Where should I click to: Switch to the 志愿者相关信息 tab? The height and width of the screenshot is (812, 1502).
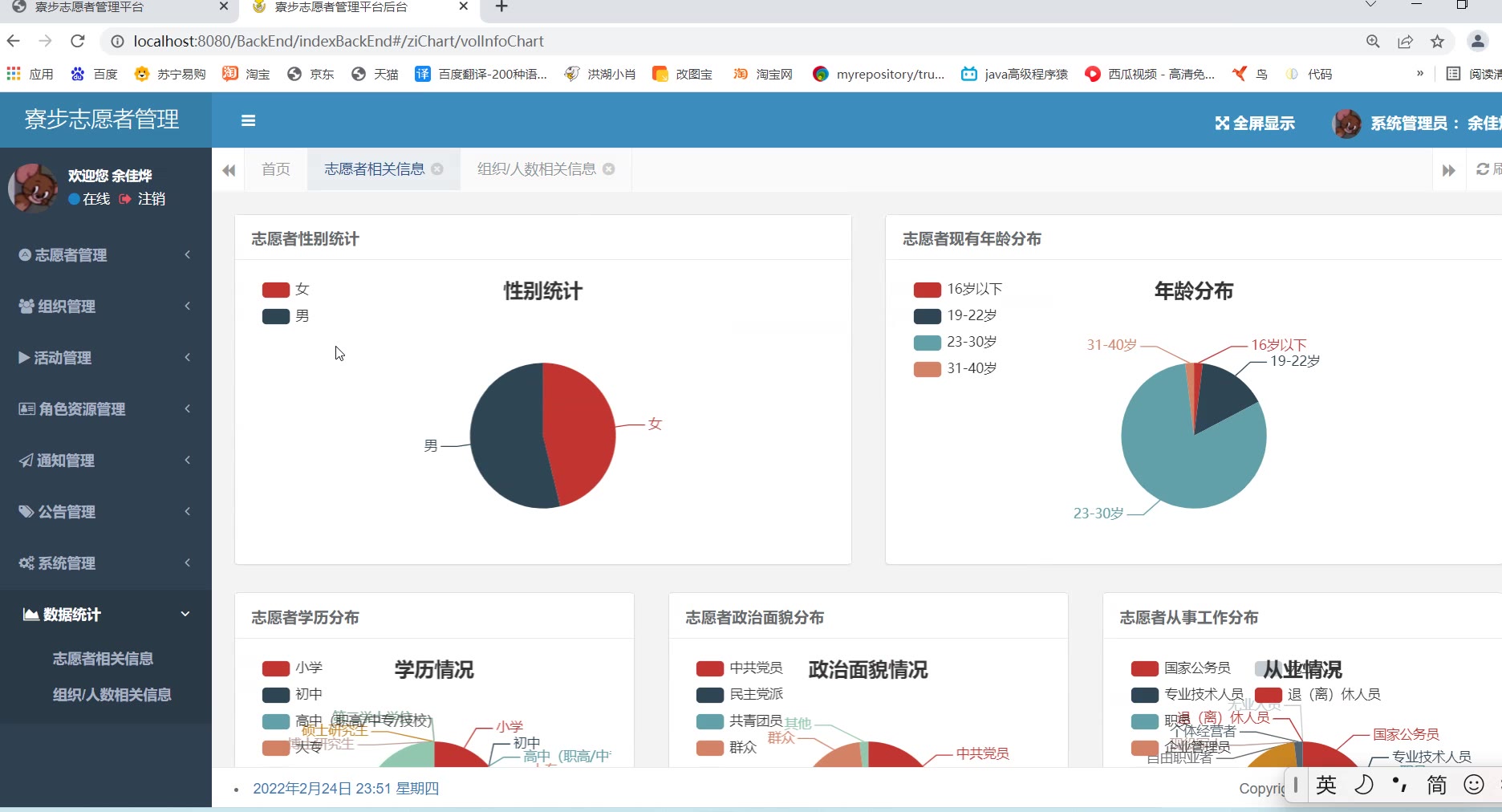374,169
